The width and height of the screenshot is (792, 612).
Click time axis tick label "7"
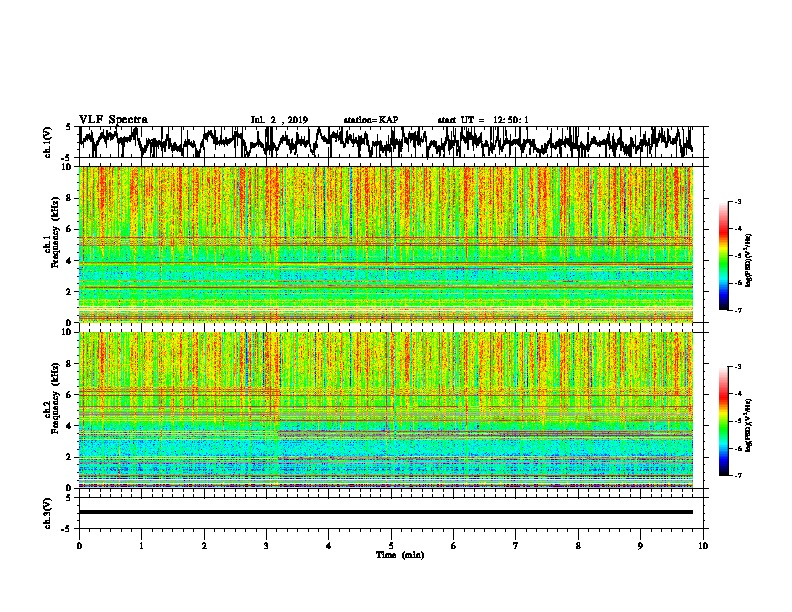tap(516, 546)
